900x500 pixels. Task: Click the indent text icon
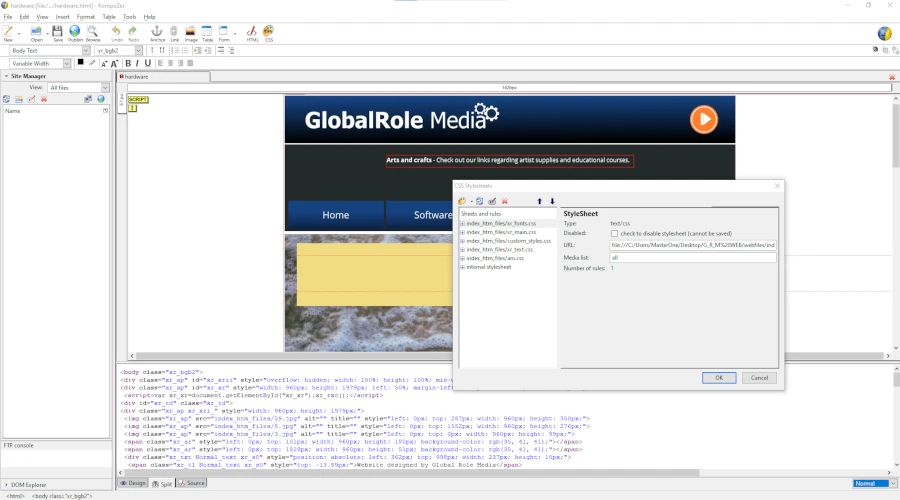[x=197, y=51]
